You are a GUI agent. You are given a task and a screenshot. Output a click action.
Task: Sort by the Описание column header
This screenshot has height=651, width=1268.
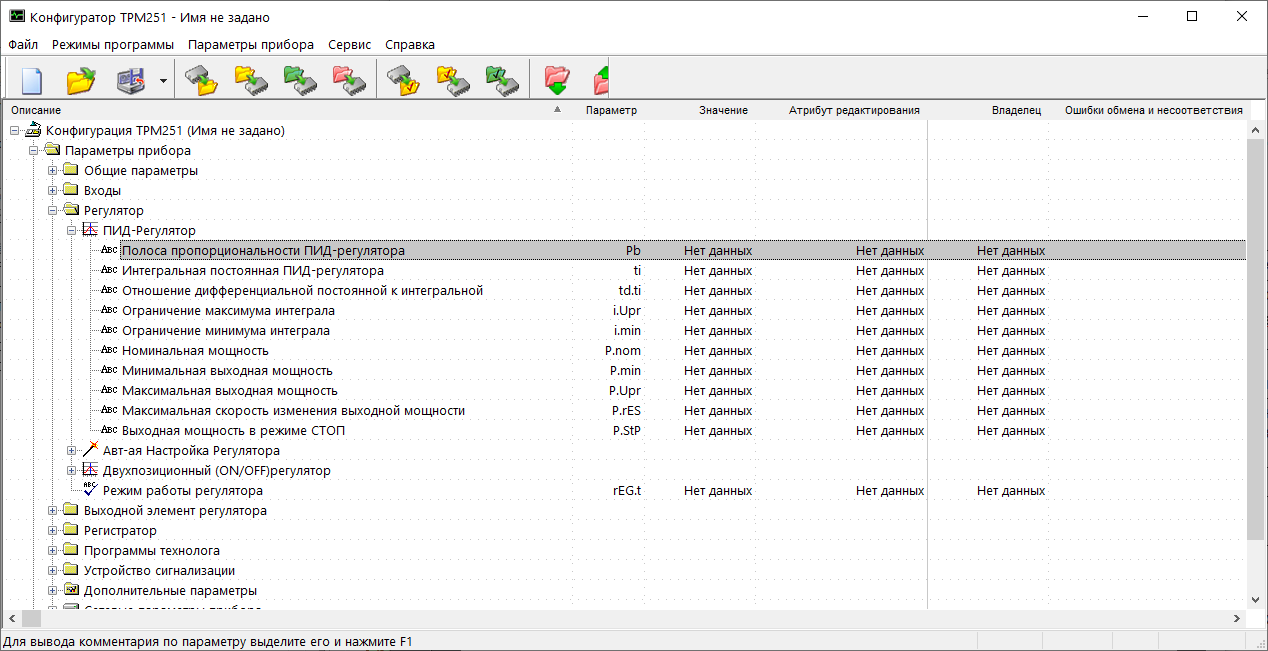point(285,110)
